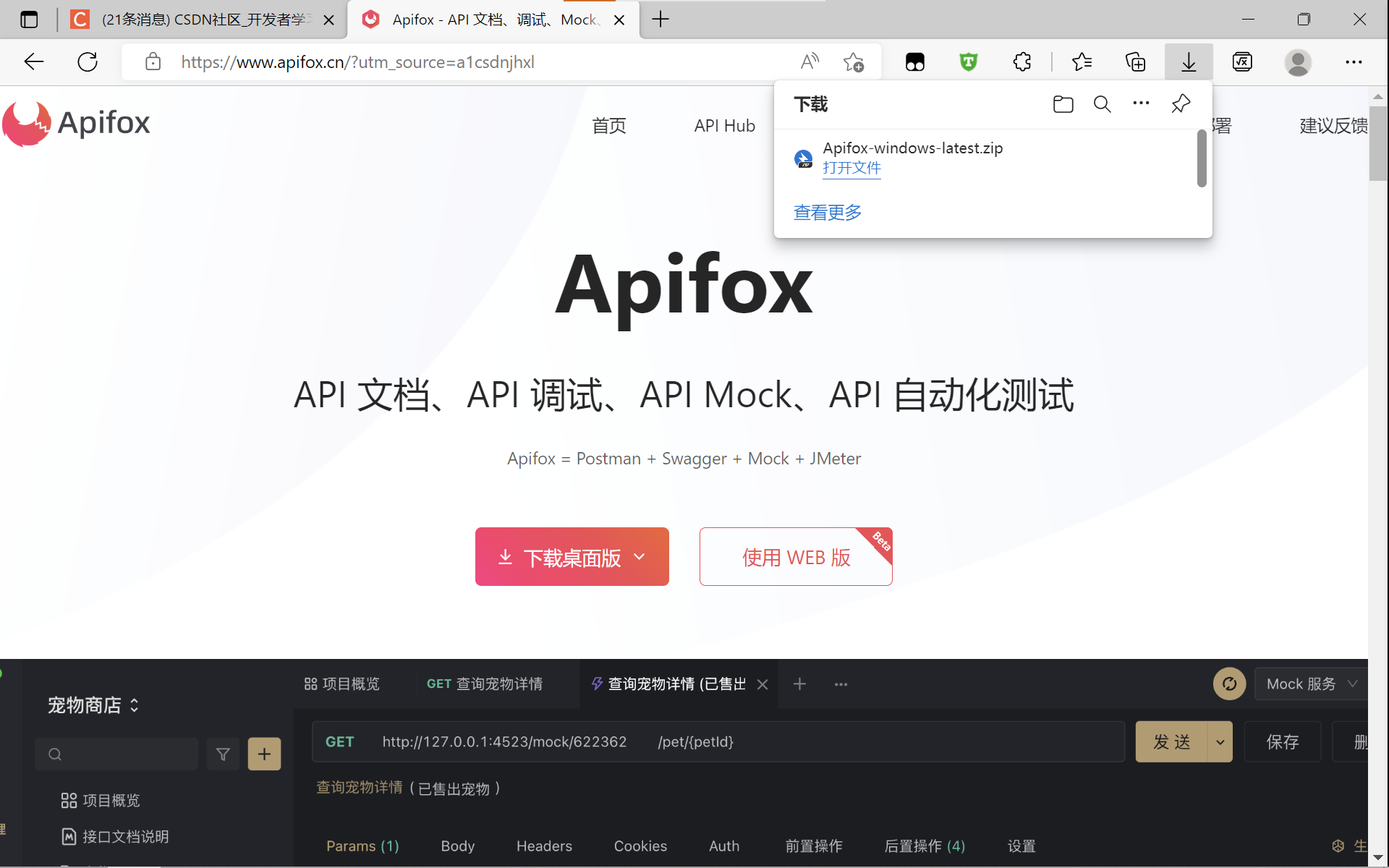Screen dimensions: 1389x868
Task: Click the 使用 WEB 版 button
Action: [x=796, y=557]
